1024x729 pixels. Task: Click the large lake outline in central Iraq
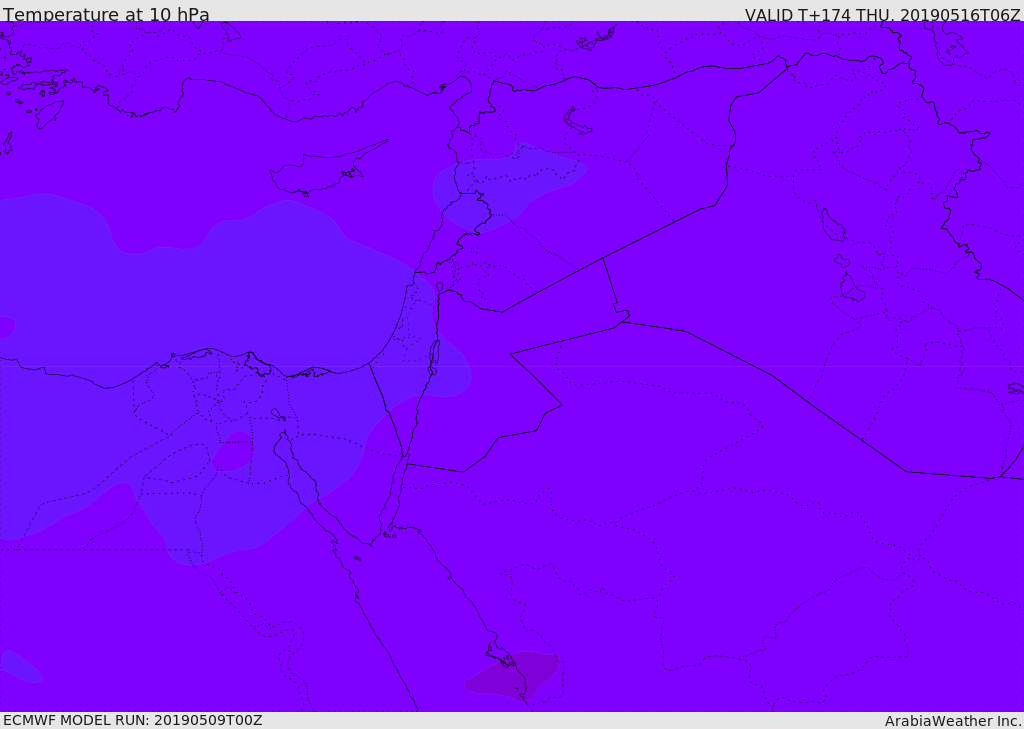click(x=832, y=225)
